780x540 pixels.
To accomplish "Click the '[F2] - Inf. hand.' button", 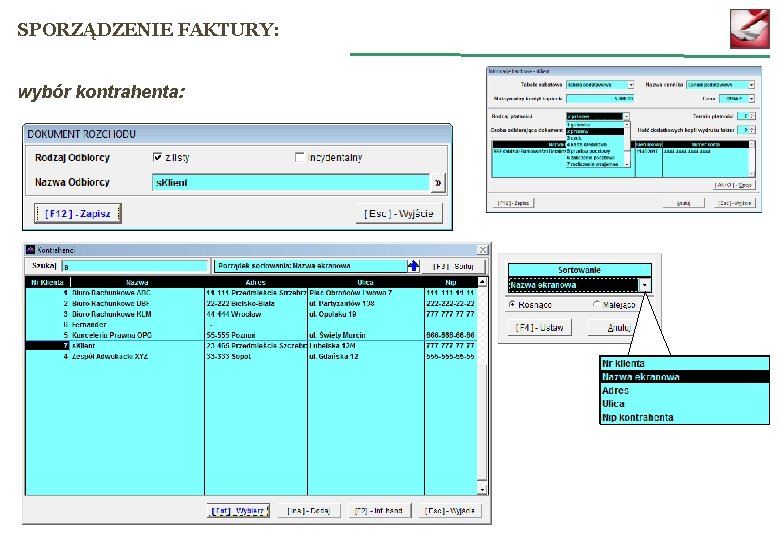I will tap(379, 511).
